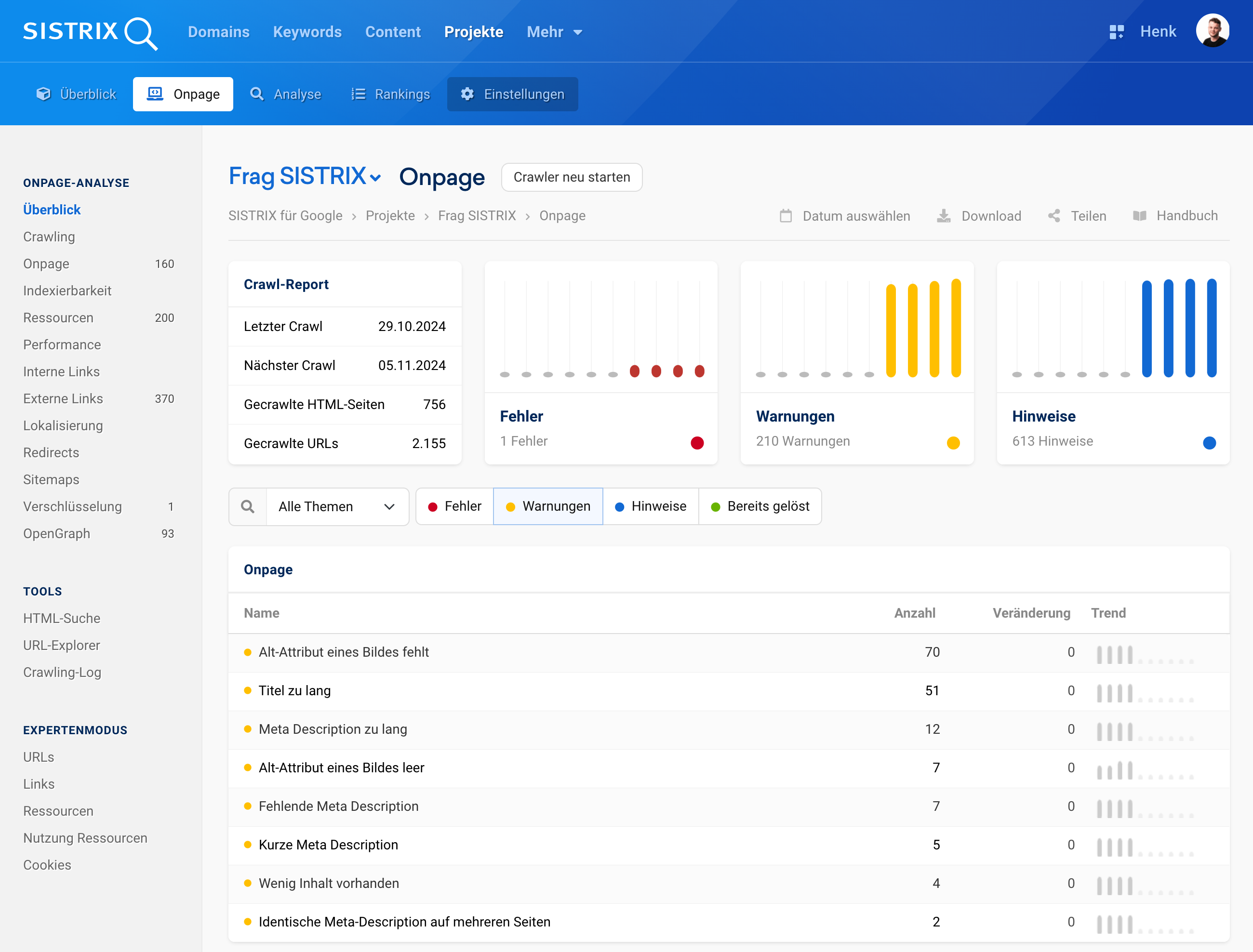
Task: Open Cookies in Expertenmodus
Action: (47, 865)
